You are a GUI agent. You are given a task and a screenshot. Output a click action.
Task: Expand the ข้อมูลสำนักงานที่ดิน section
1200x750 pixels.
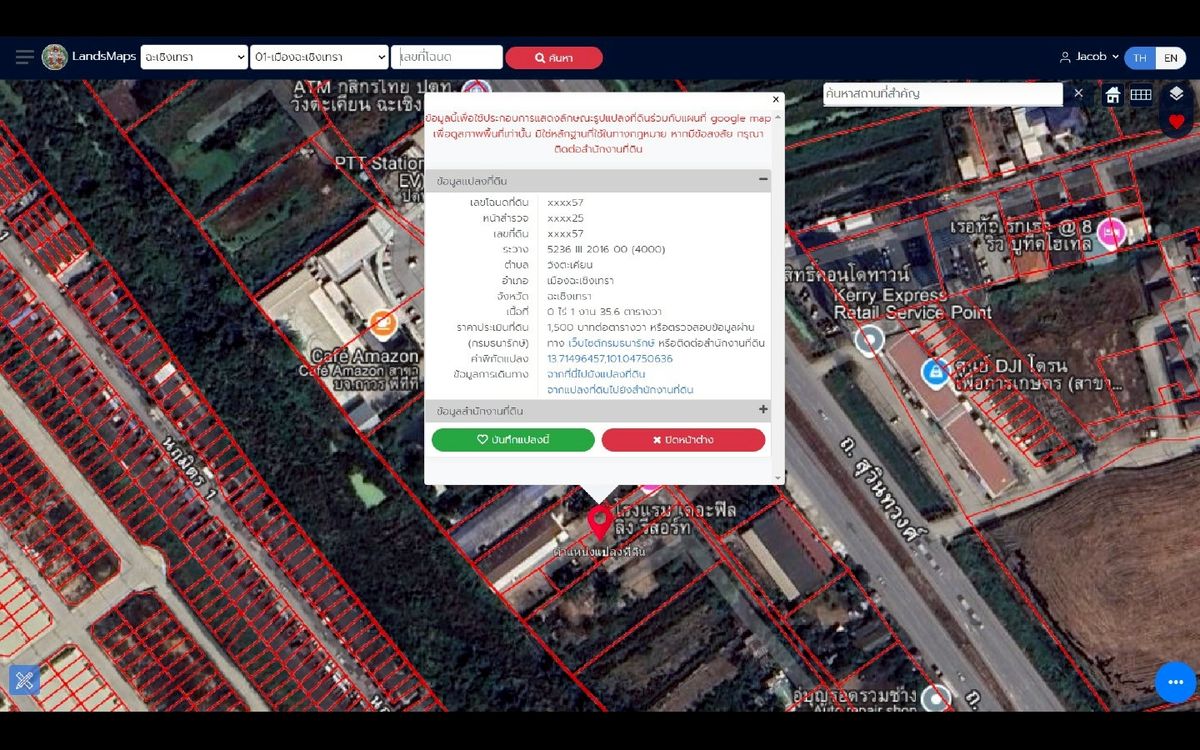(764, 410)
